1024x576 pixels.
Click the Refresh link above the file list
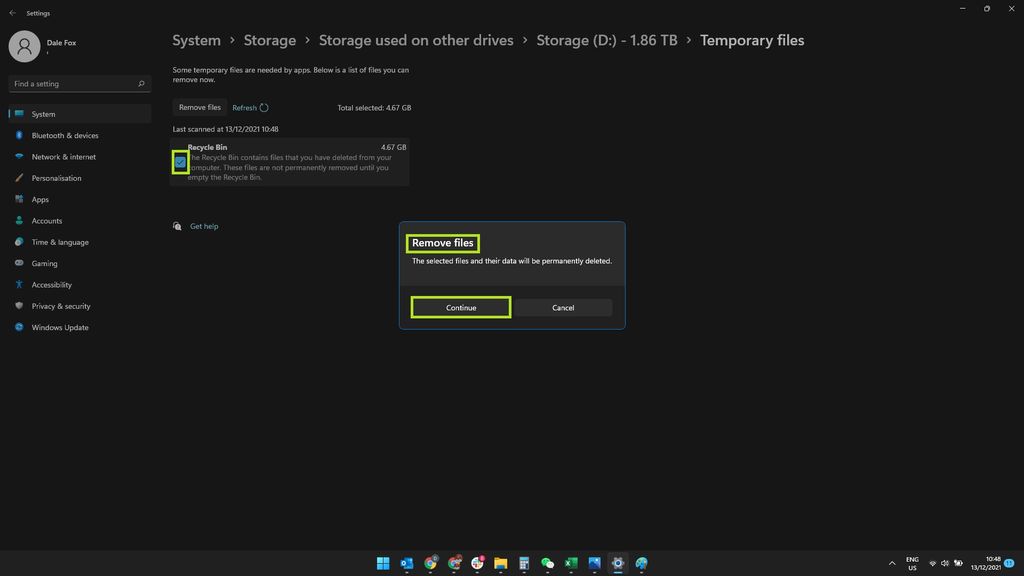coord(244,107)
